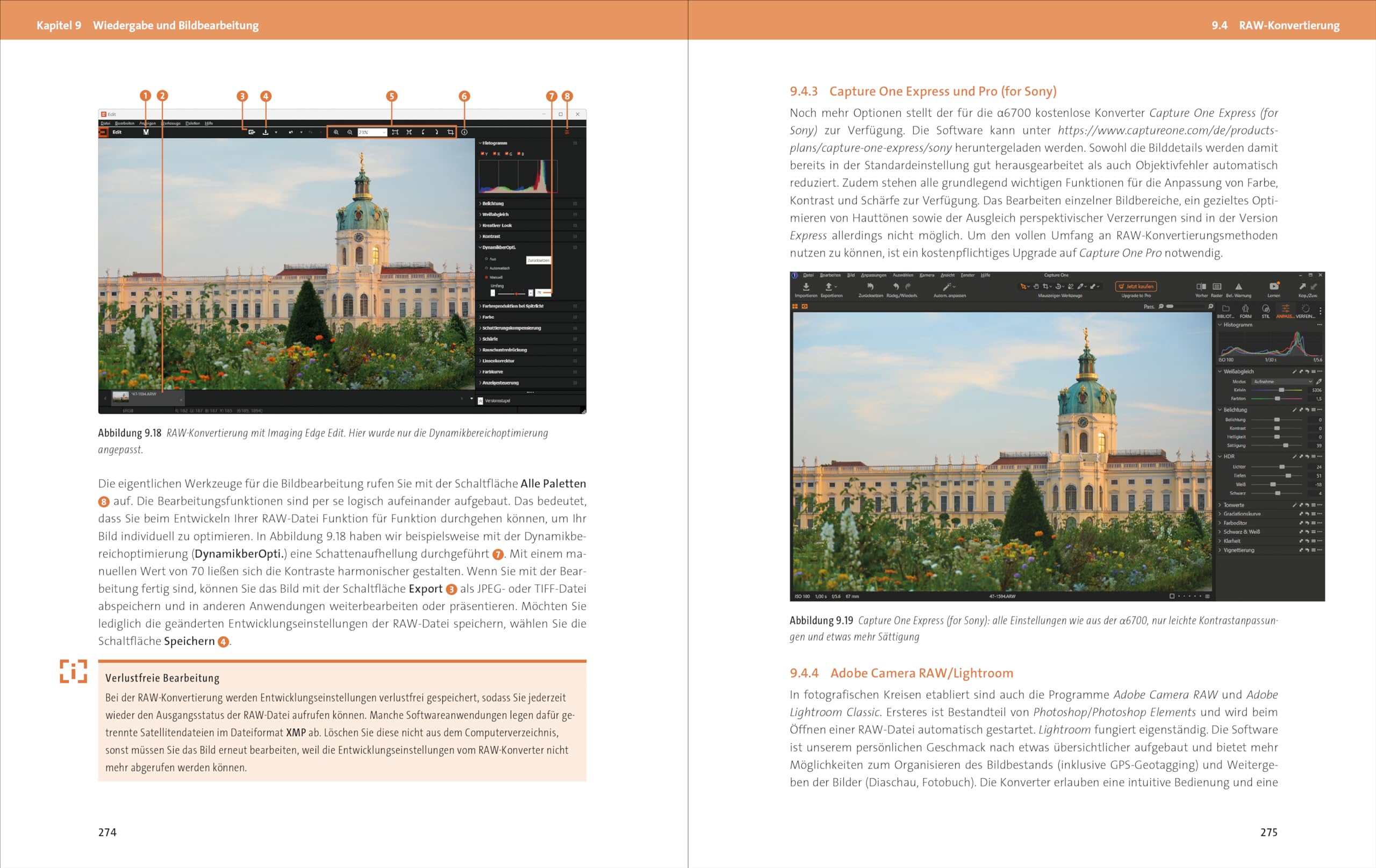The height and width of the screenshot is (868, 1376).
Task: Switch to the STIL tool tab
Action: (x=1266, y=311)
